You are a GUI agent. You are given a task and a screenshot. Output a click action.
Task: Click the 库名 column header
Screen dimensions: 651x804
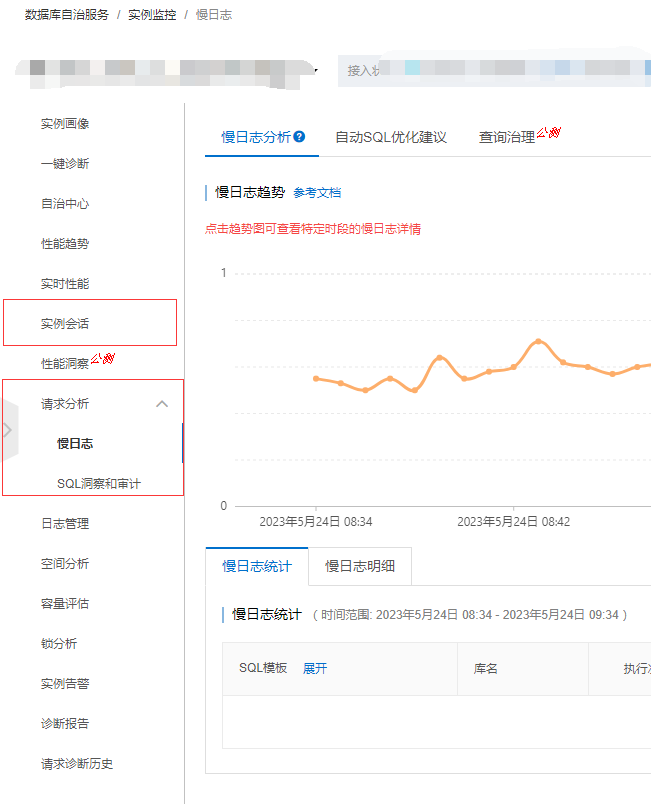pos(486,668)
